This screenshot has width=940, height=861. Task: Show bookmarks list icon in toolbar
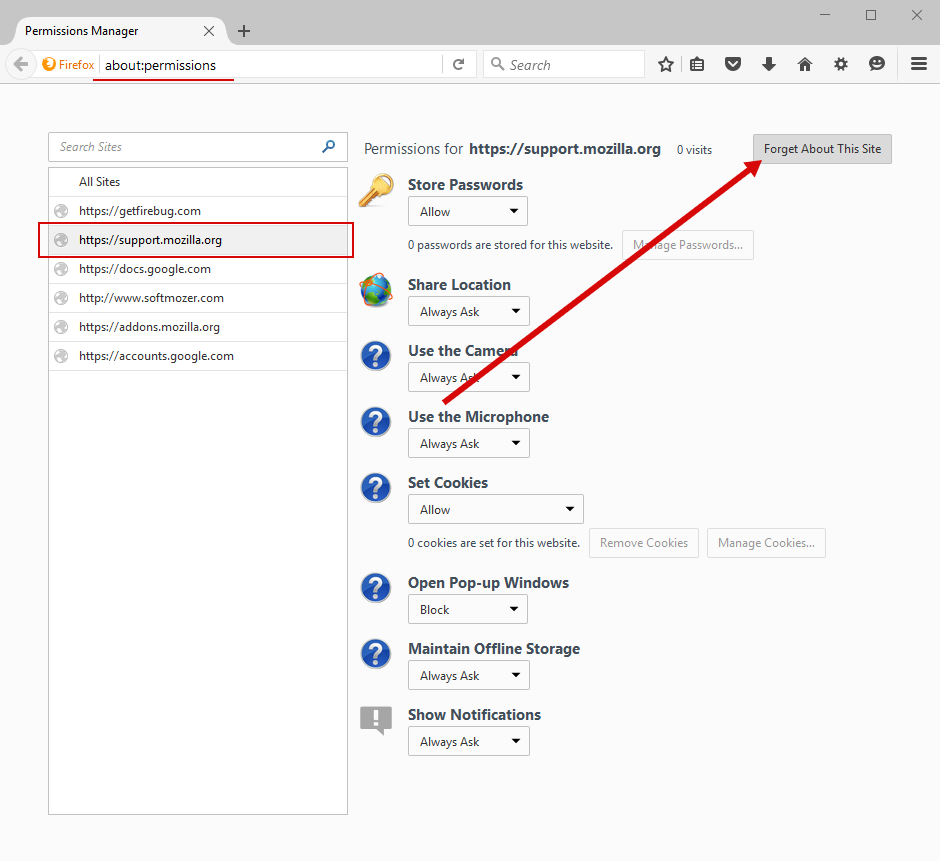tap(697, 64)
